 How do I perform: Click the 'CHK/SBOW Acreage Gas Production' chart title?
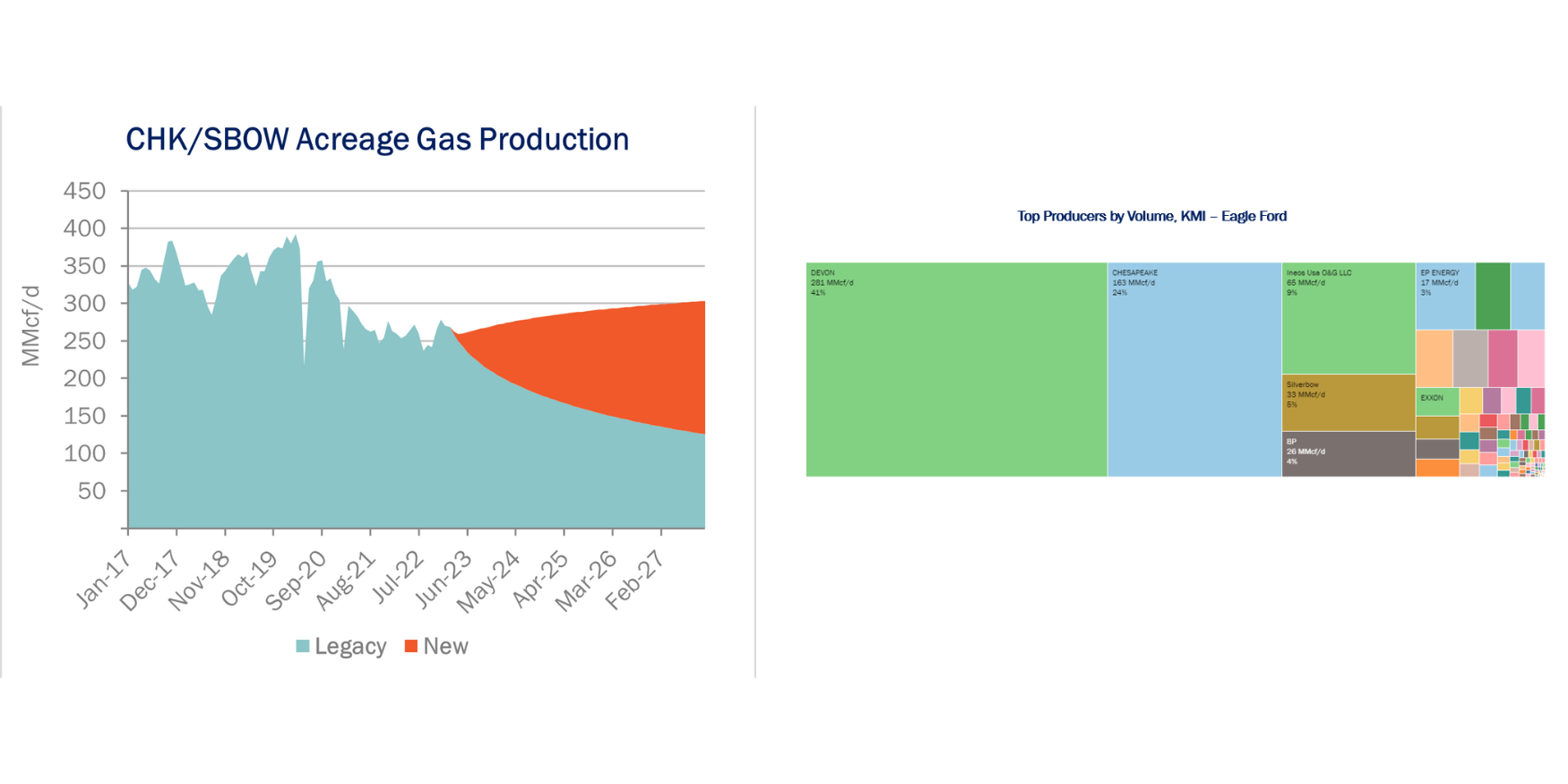pos(377,140)
